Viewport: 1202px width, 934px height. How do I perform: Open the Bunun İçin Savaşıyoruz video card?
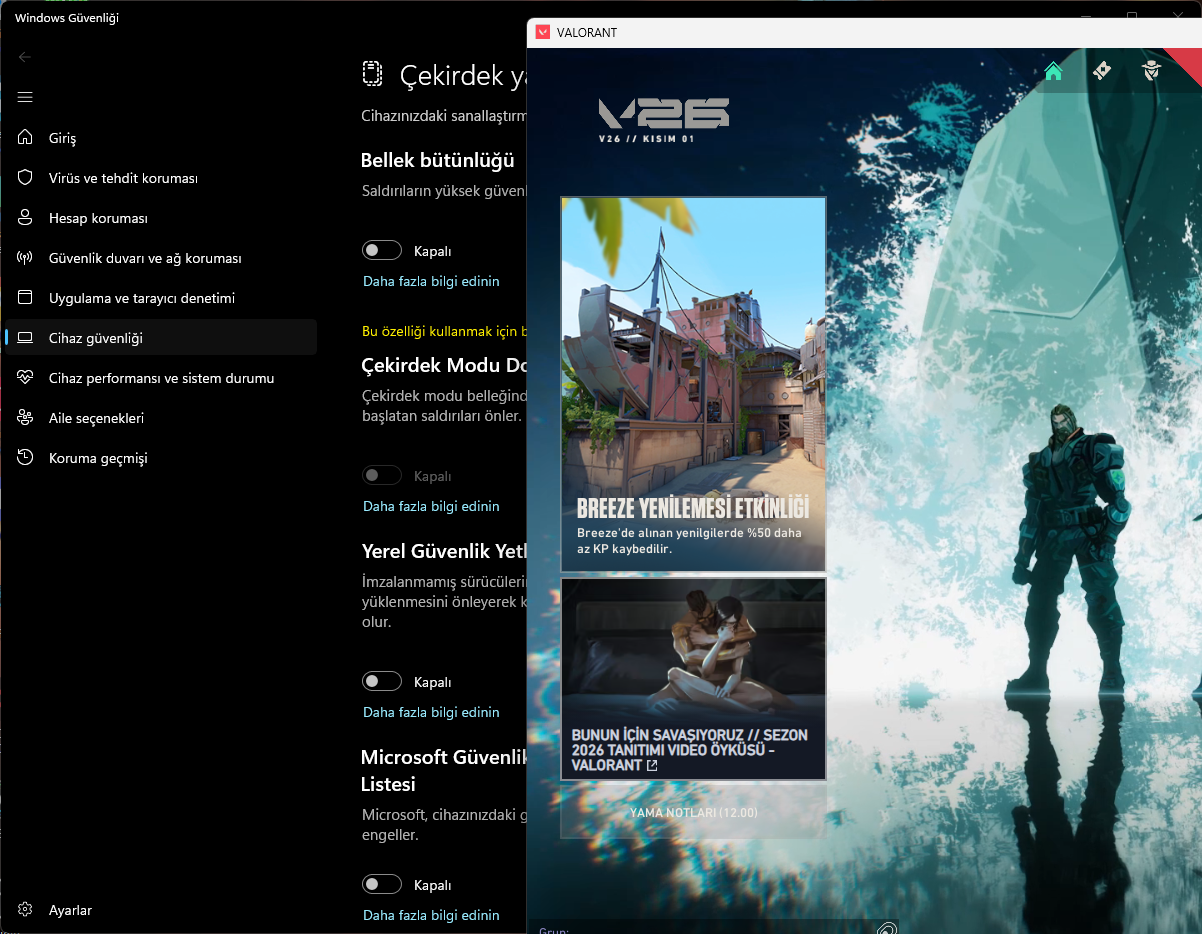(694, 679)
